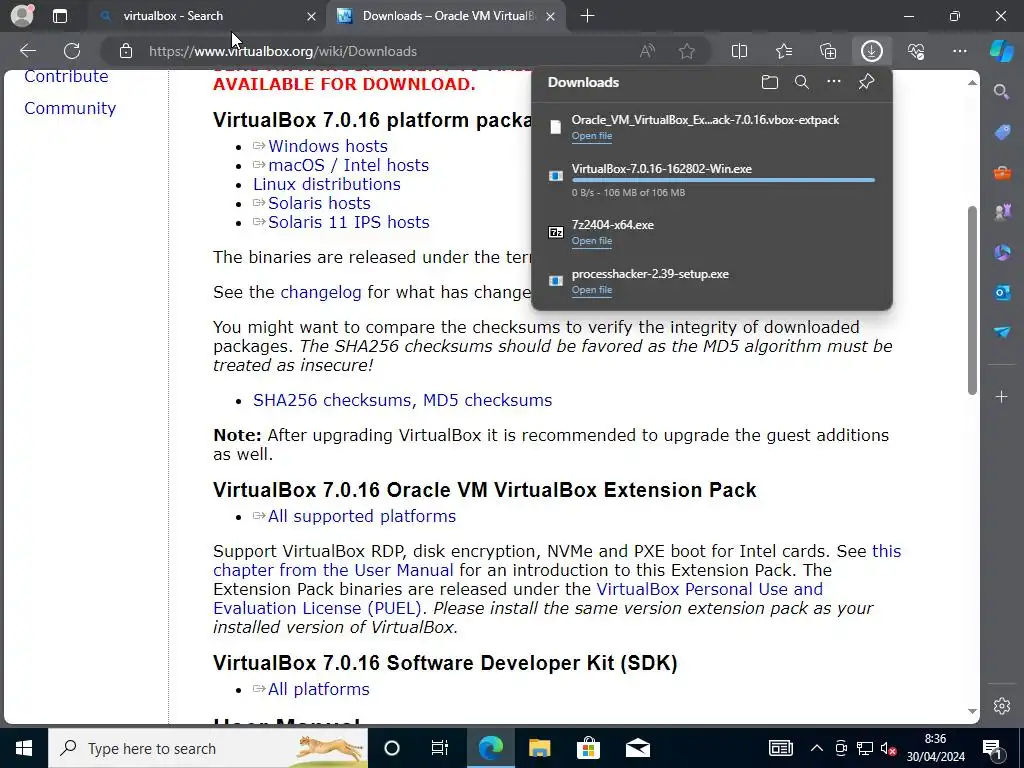Open the macOS / Intel hosts link

349,165
